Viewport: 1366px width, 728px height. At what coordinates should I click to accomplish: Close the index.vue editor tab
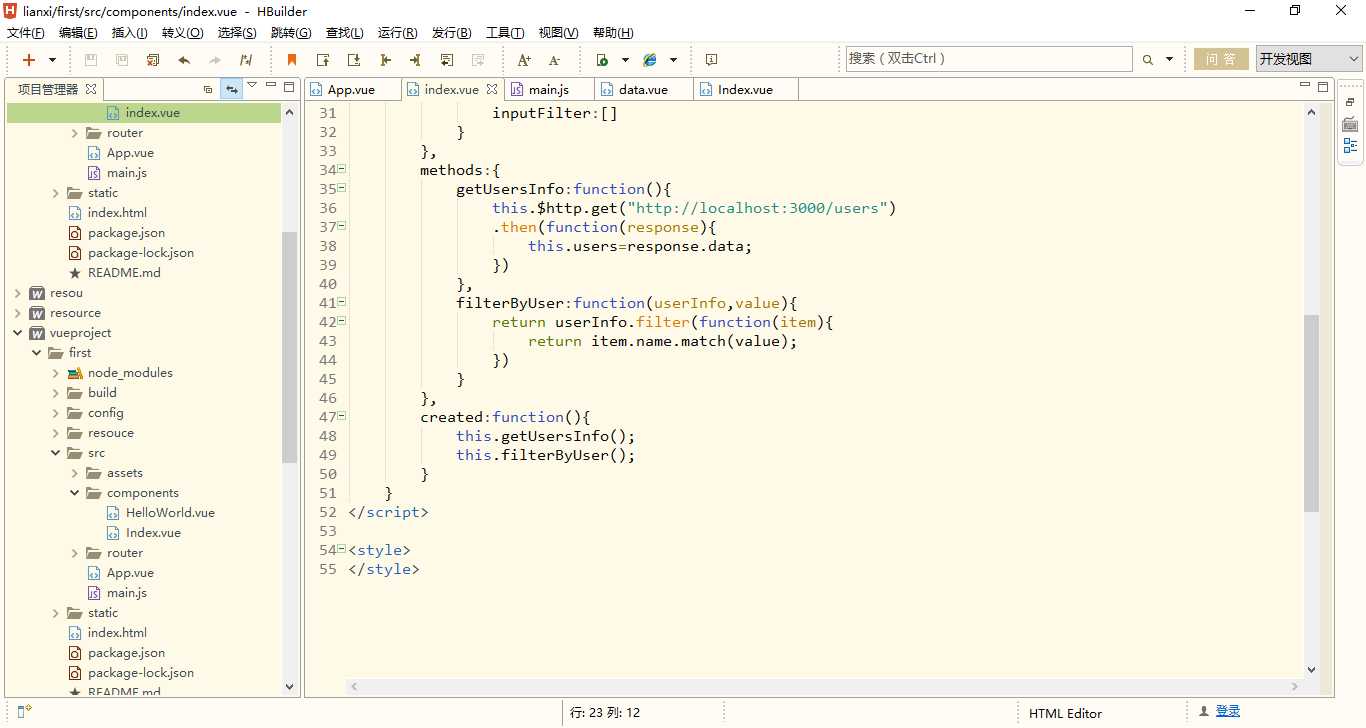[492, 89]
